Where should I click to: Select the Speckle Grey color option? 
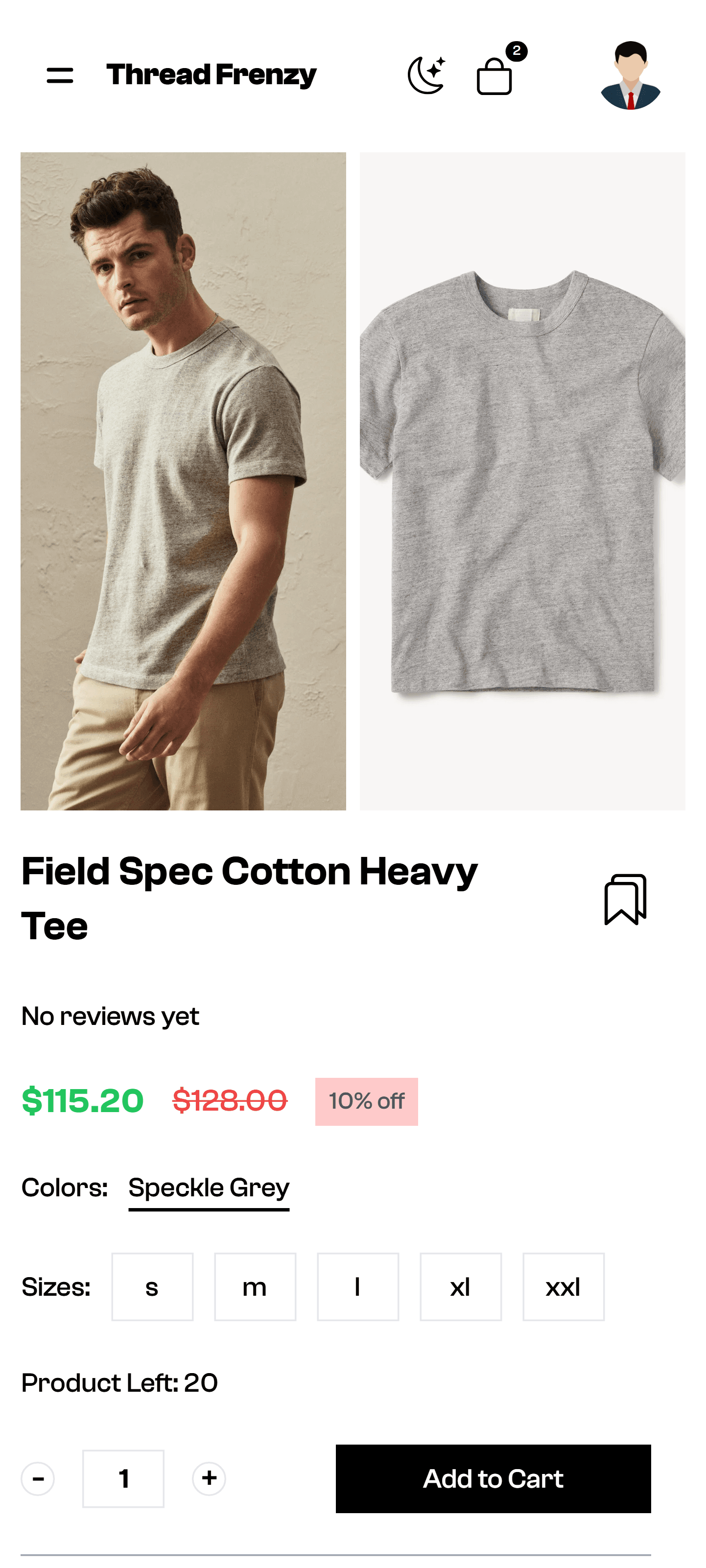pyautogui.click(x=209, y=1188)
